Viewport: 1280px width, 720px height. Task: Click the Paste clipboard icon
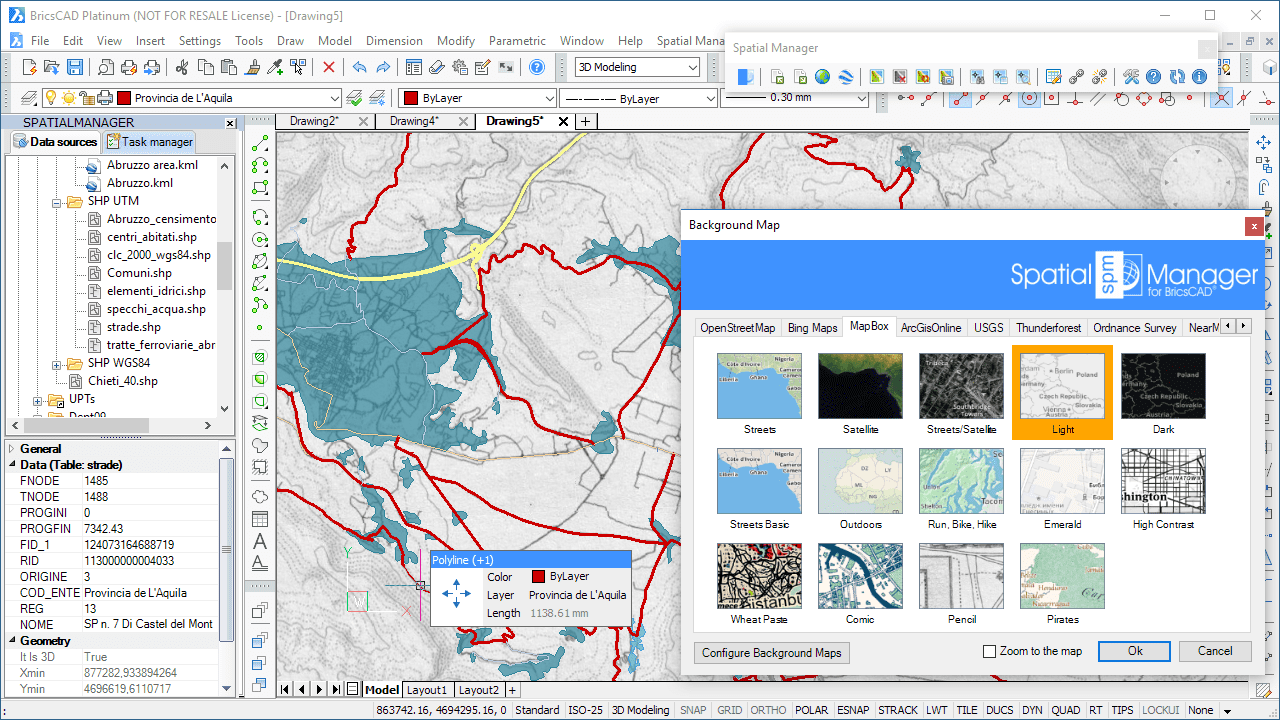point(228,67)
